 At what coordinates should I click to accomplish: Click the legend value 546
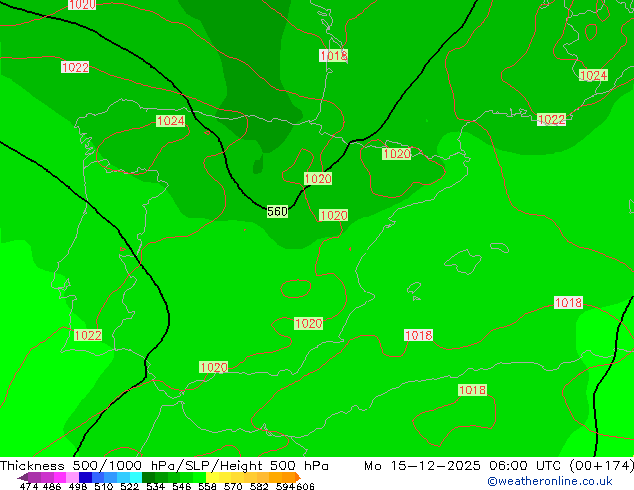point(182,486)
